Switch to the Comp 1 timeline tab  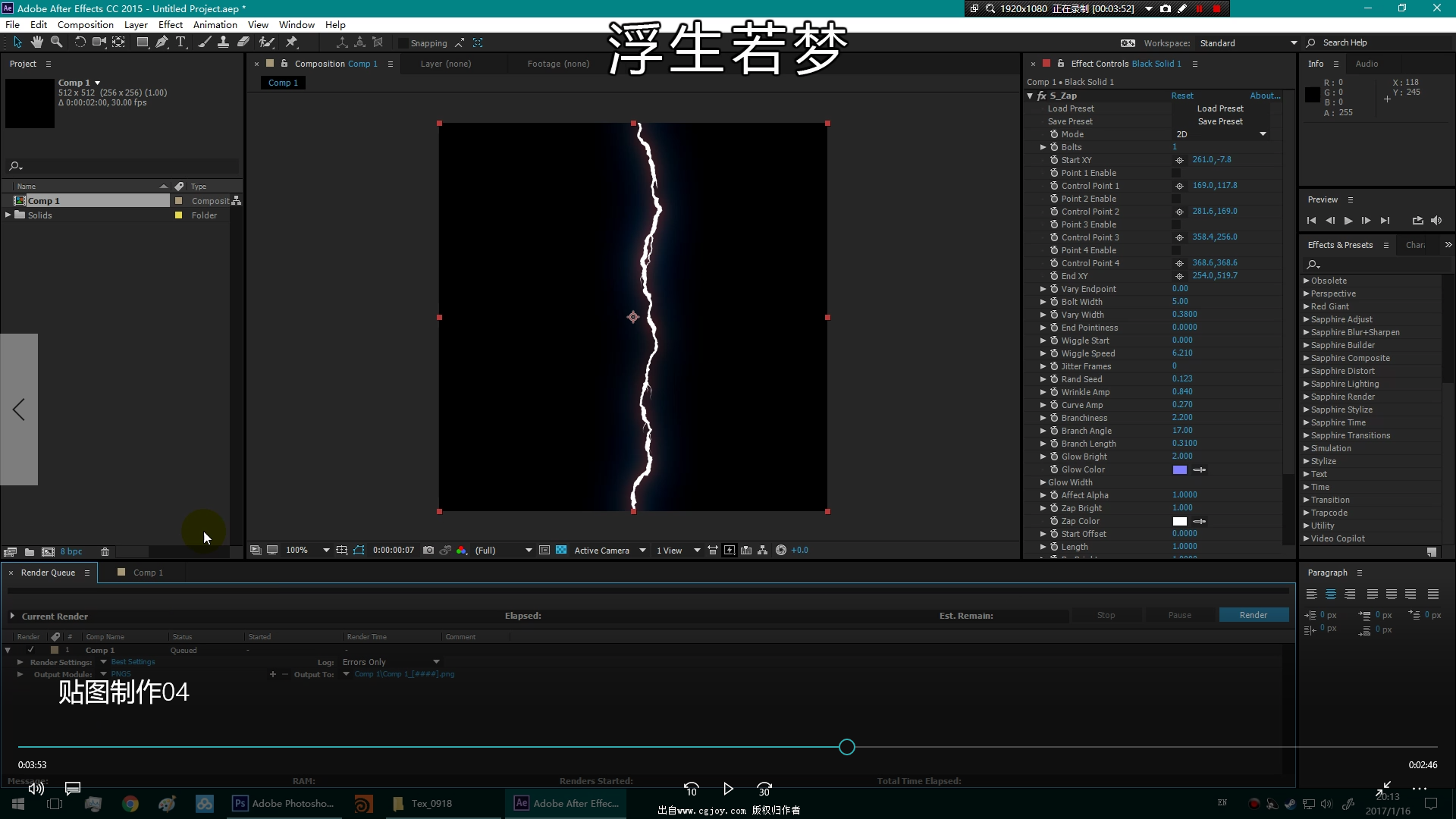pos(148,573)
